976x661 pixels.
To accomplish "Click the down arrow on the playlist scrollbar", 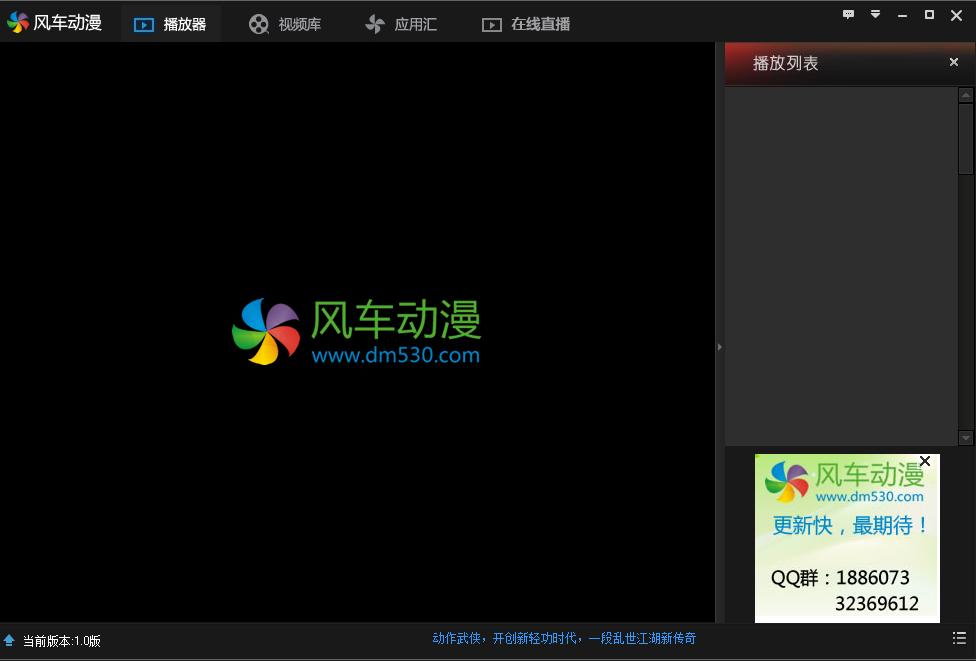I will 965,437.
